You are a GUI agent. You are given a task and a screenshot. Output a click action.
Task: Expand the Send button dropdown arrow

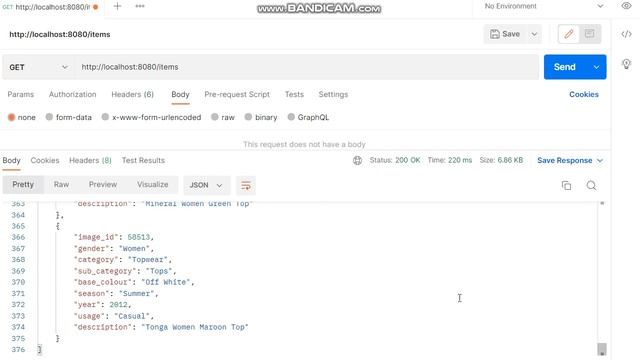pyautogui.click(x=596, y=67)
